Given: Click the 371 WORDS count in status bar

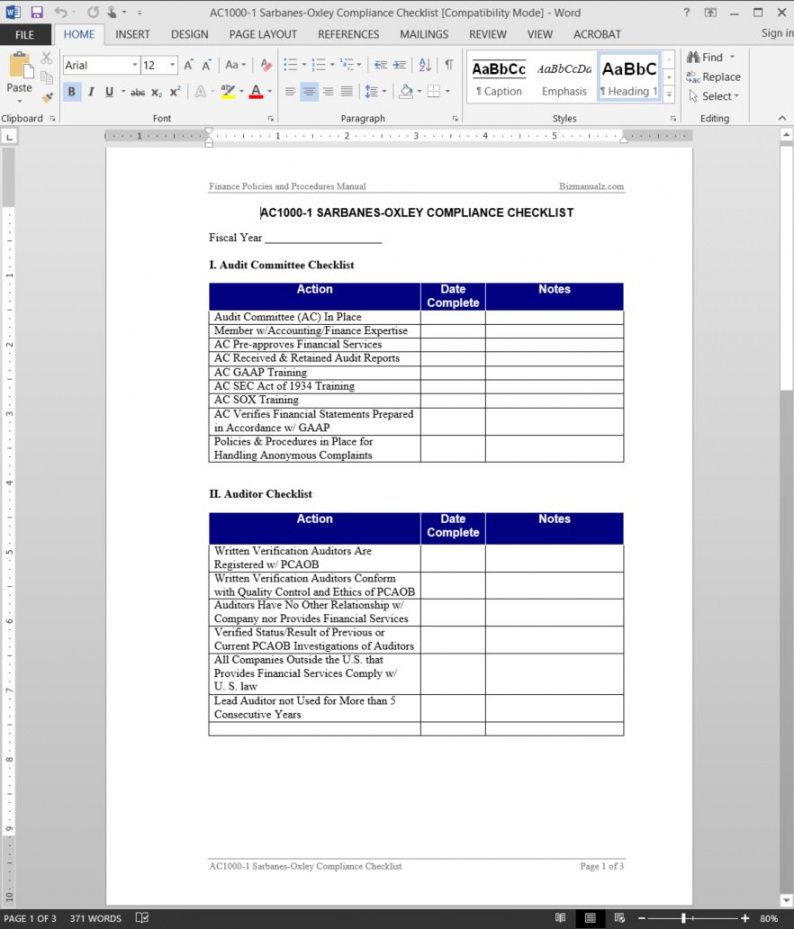Looking at the screenshot, I should pos(95,918).
